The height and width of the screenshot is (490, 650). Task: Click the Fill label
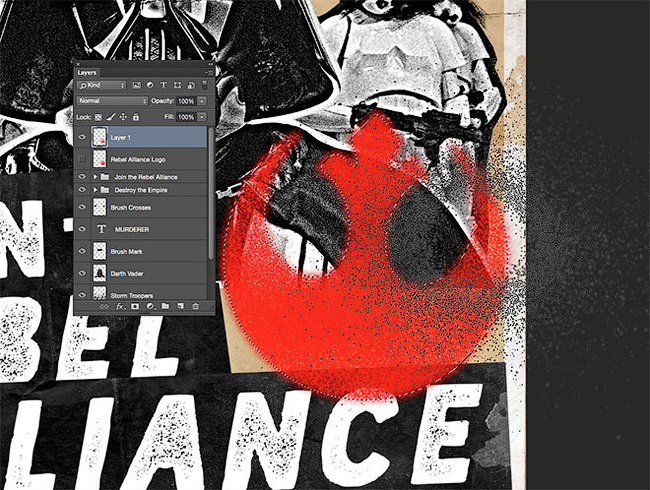click(x=169, y=117)
